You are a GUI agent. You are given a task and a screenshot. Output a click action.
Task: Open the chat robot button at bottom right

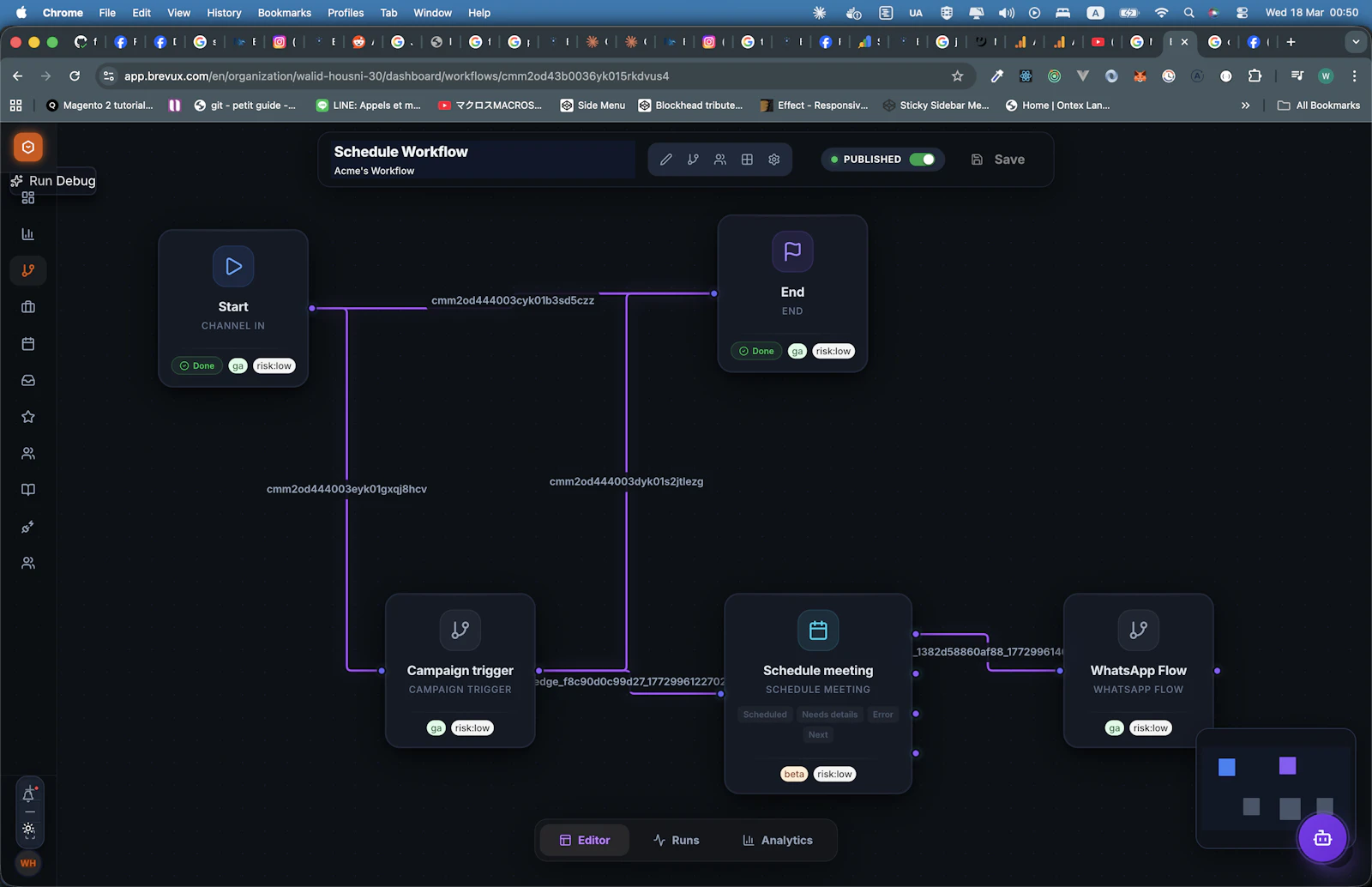point(1322,837)
